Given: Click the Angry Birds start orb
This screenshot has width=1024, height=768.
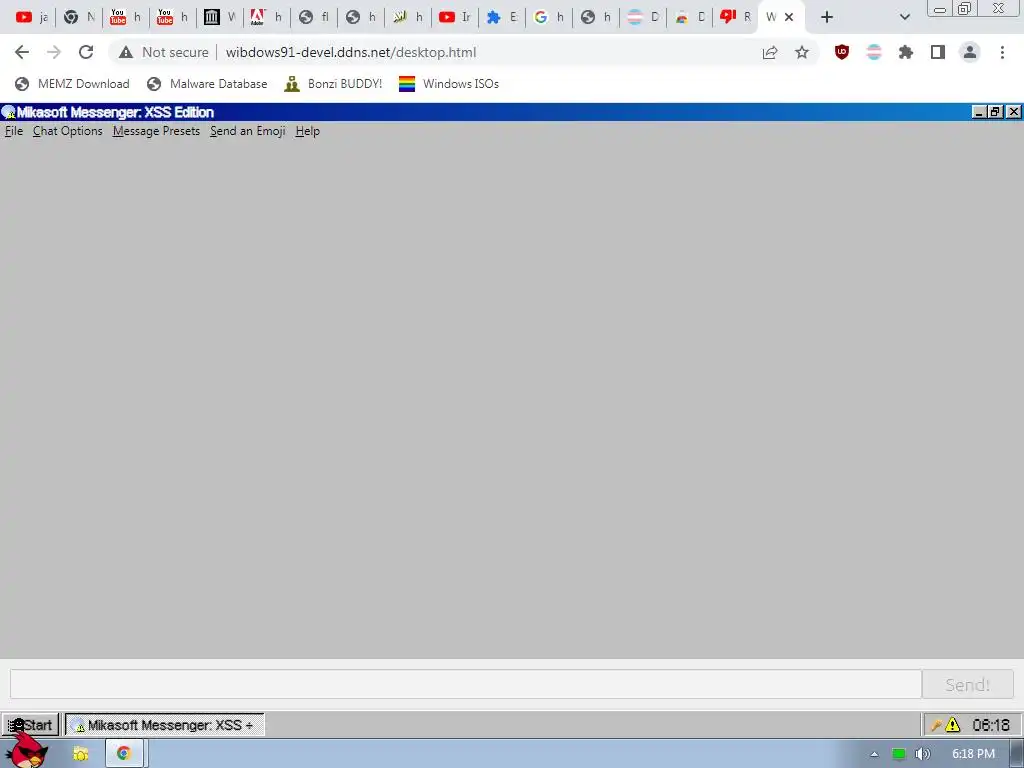Looking at the screenshot, I should [26, 752].
